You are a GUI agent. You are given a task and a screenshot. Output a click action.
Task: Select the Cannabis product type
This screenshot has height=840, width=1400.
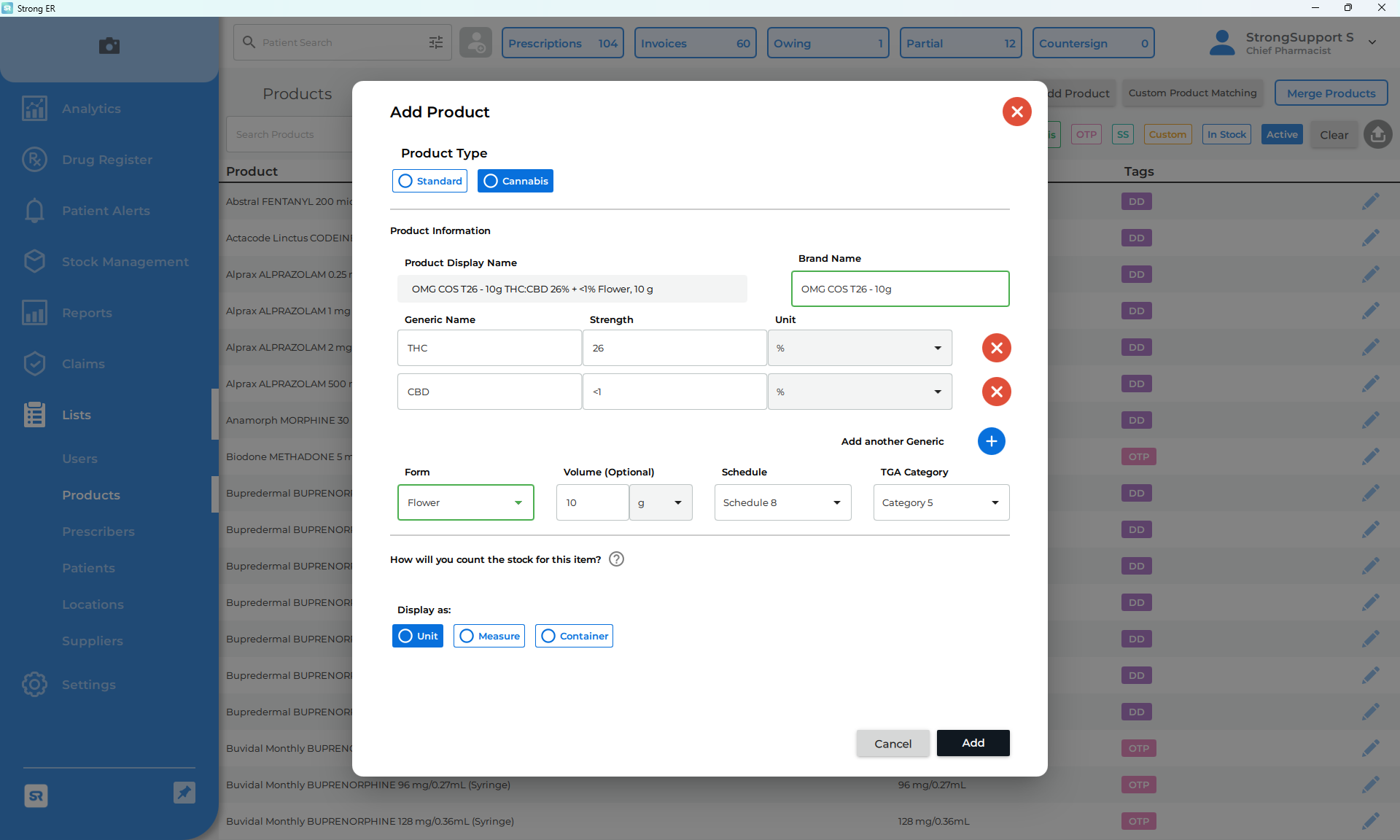coord(515,181)
